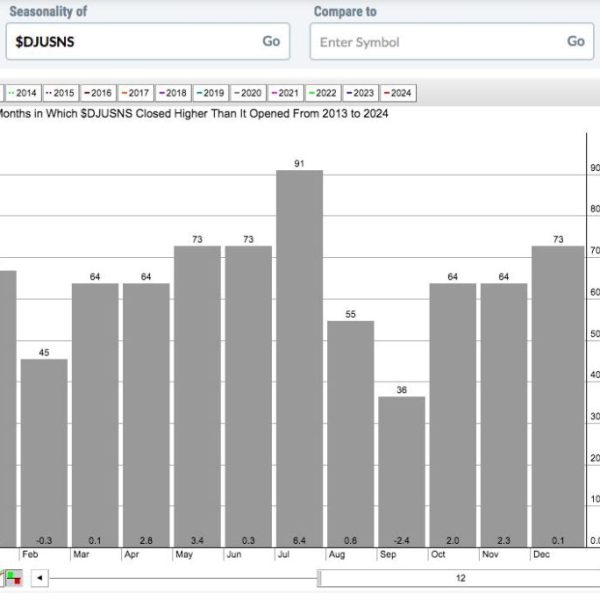
Task: Toggle the 2018 year legend item
Action: coord(173,93)
